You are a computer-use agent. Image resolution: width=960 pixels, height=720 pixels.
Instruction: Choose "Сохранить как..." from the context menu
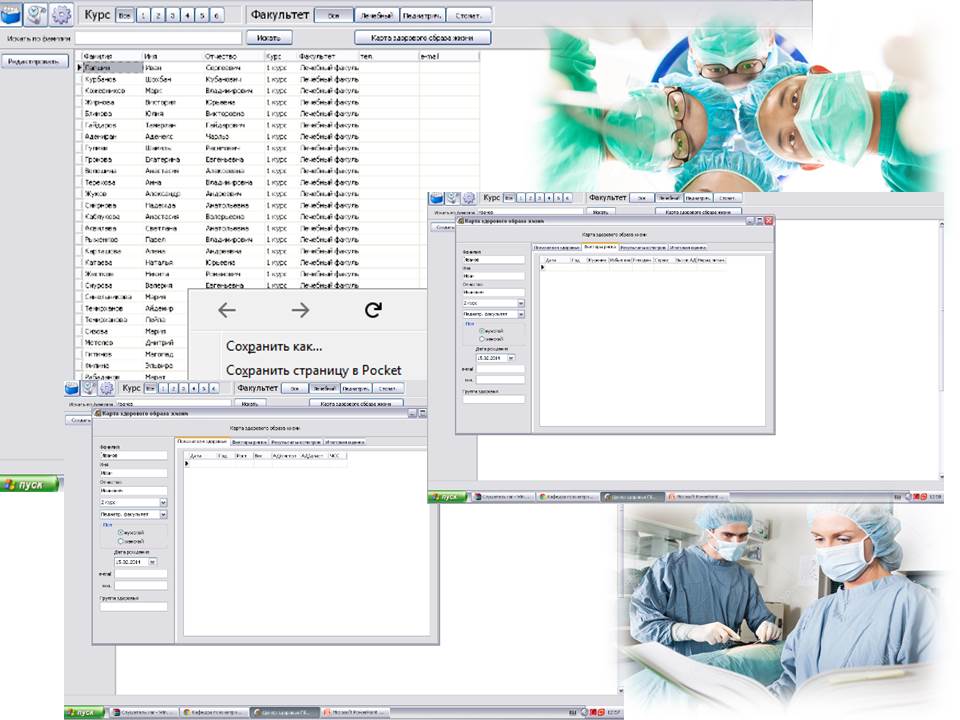tap(274, 346)
